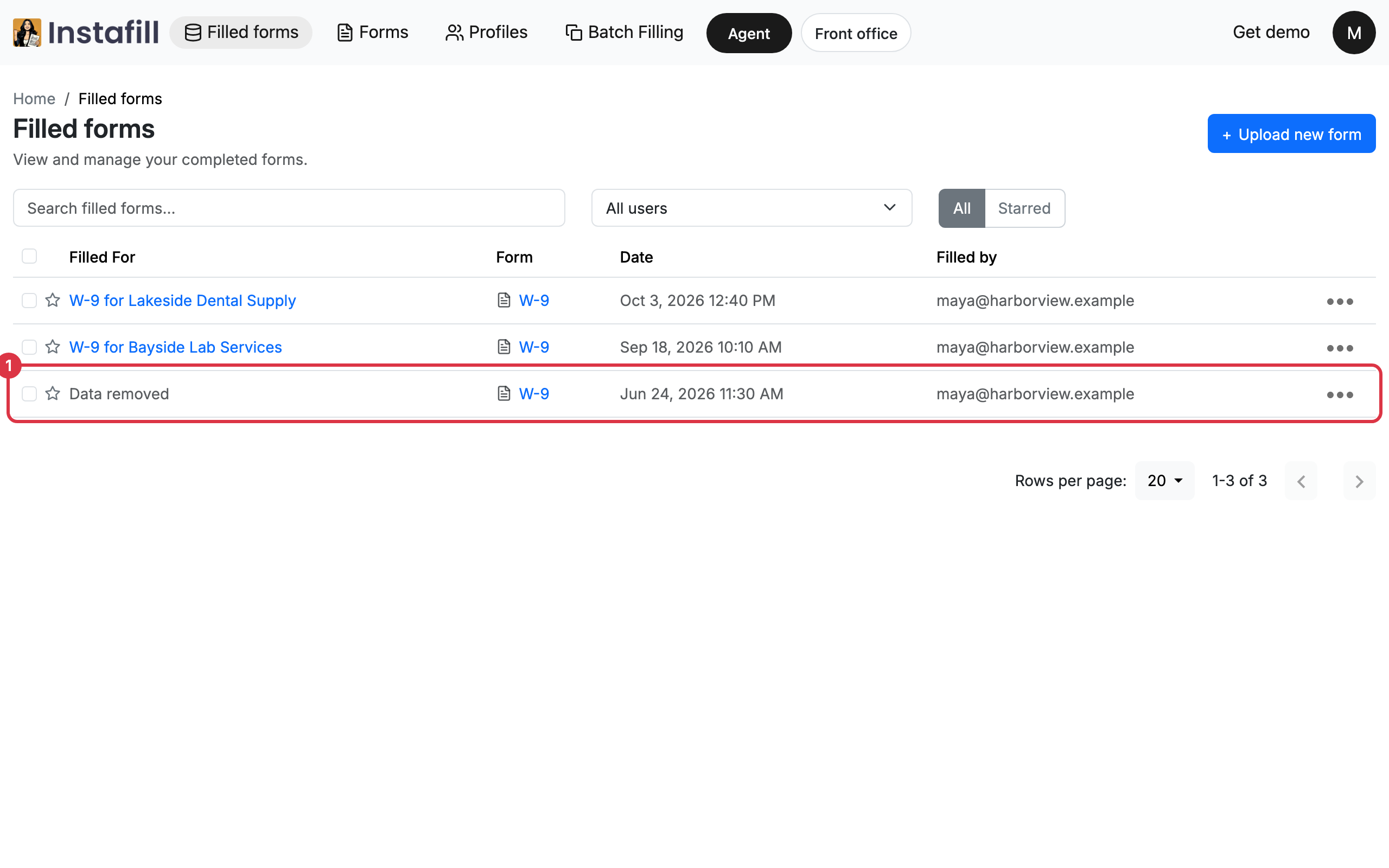The image size is (1389, 868).
Task: Open Filled forms nav tab
Action: pos(241,32)
